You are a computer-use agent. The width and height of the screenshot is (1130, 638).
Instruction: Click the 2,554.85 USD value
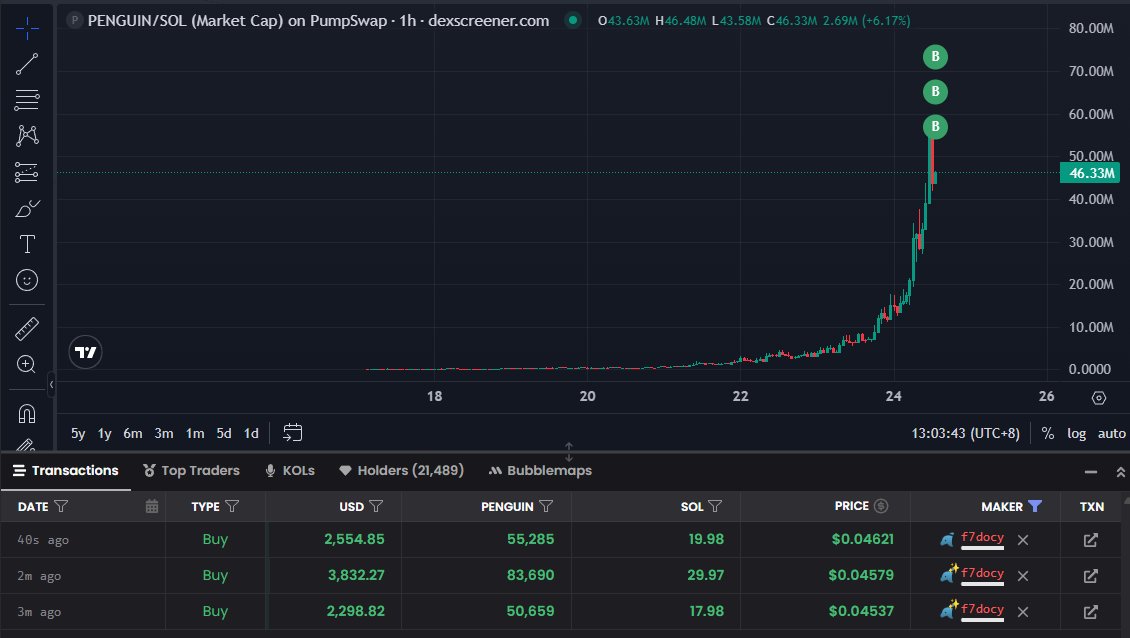tap(354, 539)
